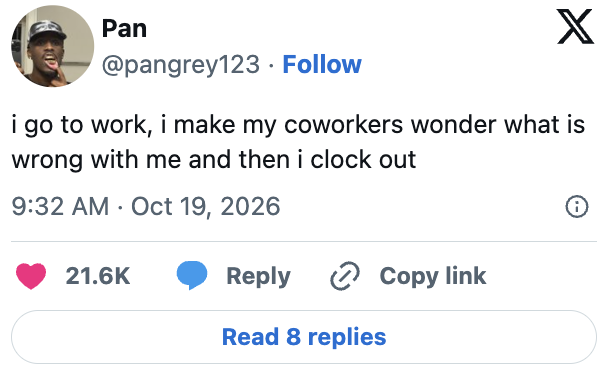
Task: Click the word 'wrong' in the tweet
Action: 47,161
